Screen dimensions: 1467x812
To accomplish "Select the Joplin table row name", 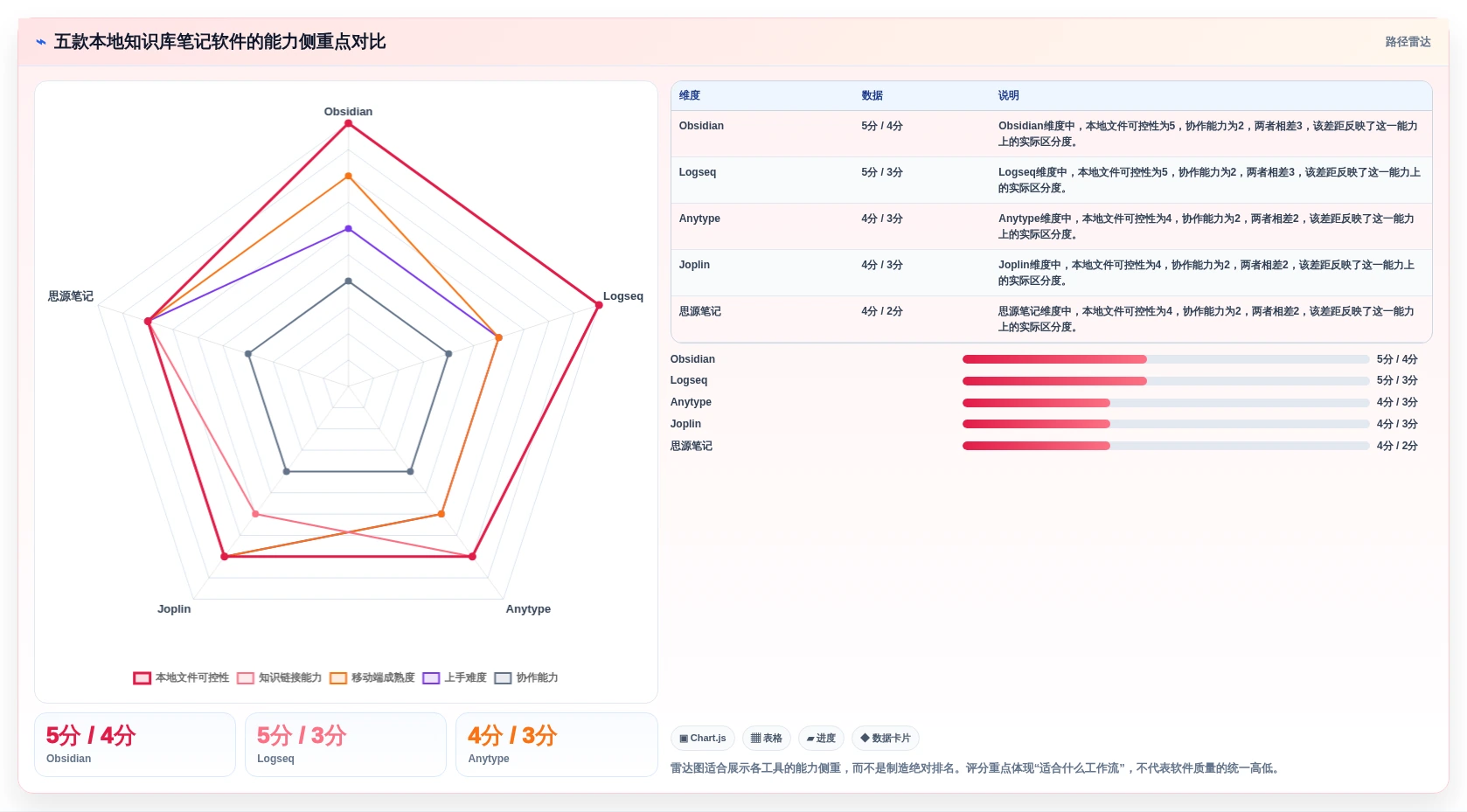I will (694, 265).
